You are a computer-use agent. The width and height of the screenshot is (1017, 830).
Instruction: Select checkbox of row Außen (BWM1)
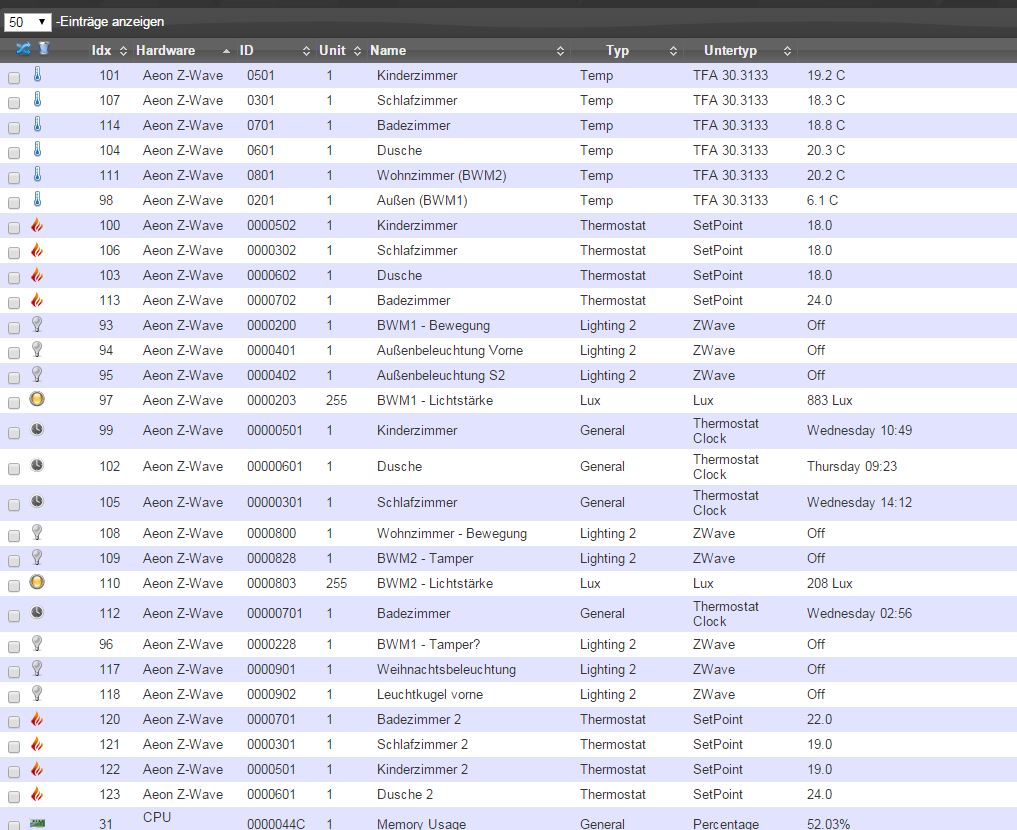coord(14,203)
